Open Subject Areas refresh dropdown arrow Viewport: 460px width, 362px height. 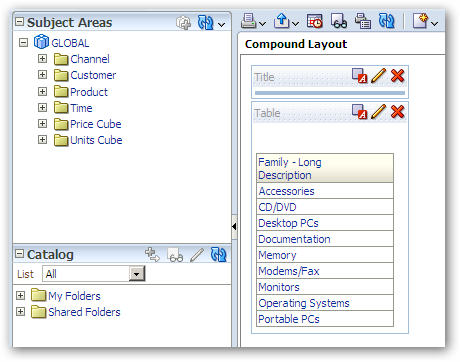click(221, 25)
